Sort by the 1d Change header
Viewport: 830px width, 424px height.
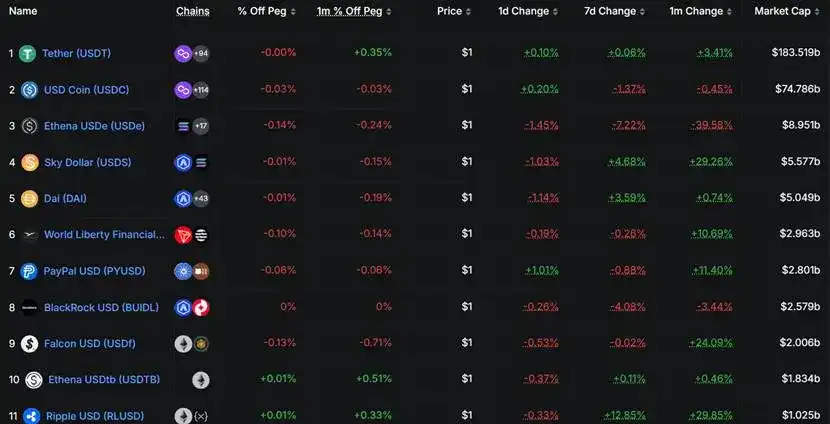(x=524, y=11)
